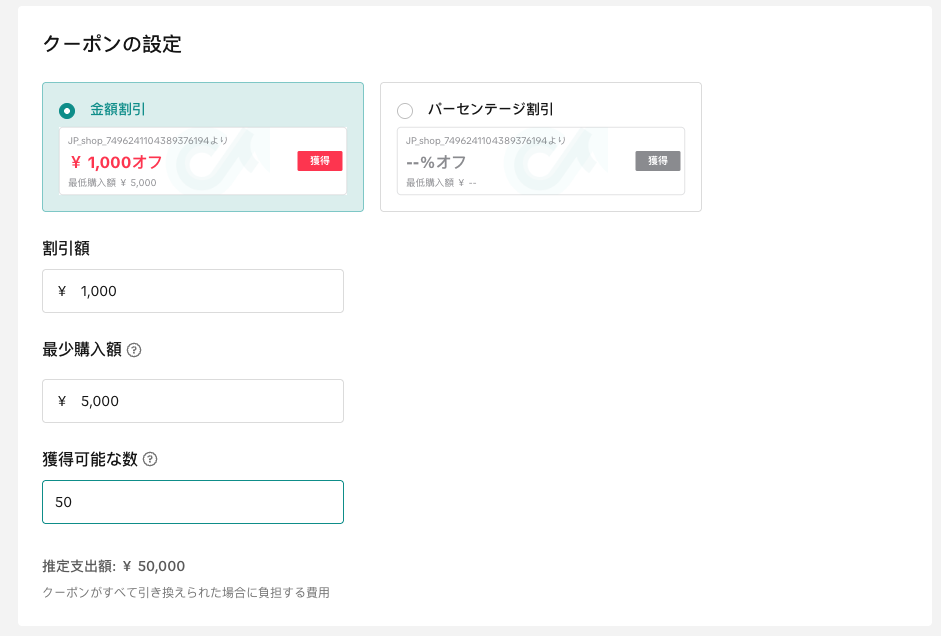Select the 金額割引 radio button
Screen dimensions: 941x636
pyautogui.click(x=67, y=110)
